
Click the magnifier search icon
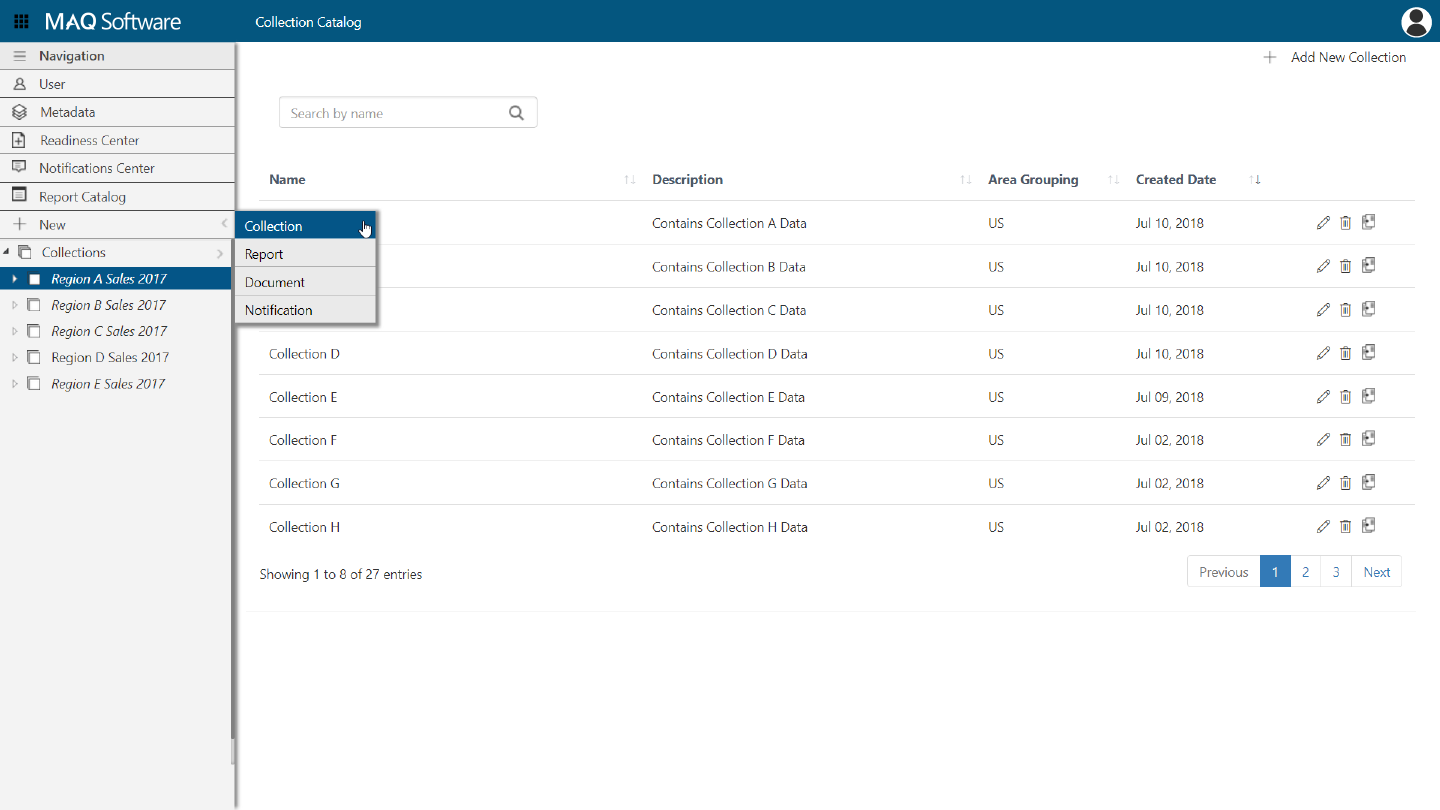[x=516, y=113]
